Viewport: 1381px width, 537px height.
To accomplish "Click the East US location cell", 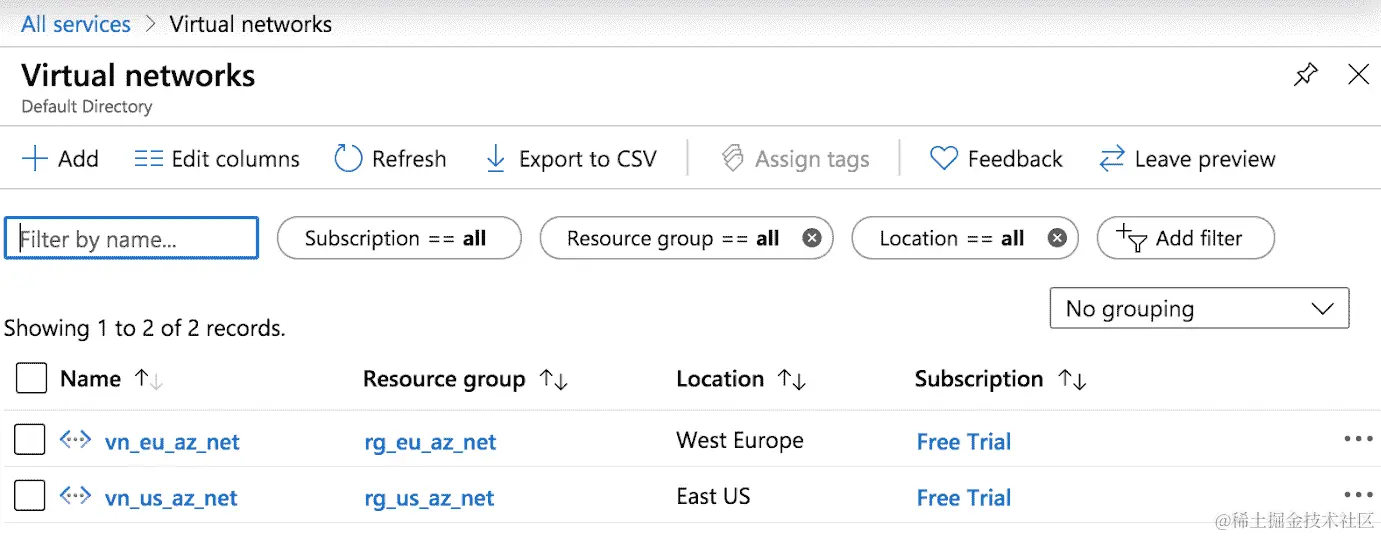I will (x=713, y=496).
